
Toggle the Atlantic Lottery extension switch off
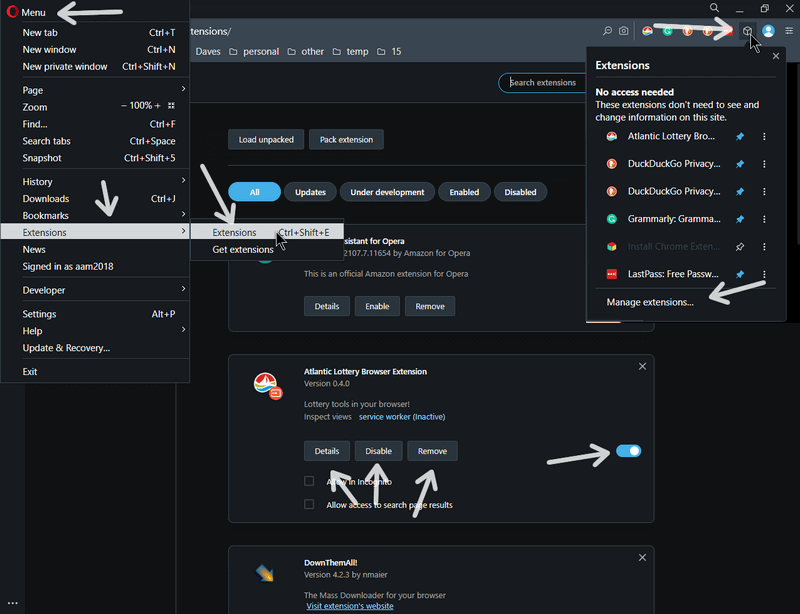[629, 451]
